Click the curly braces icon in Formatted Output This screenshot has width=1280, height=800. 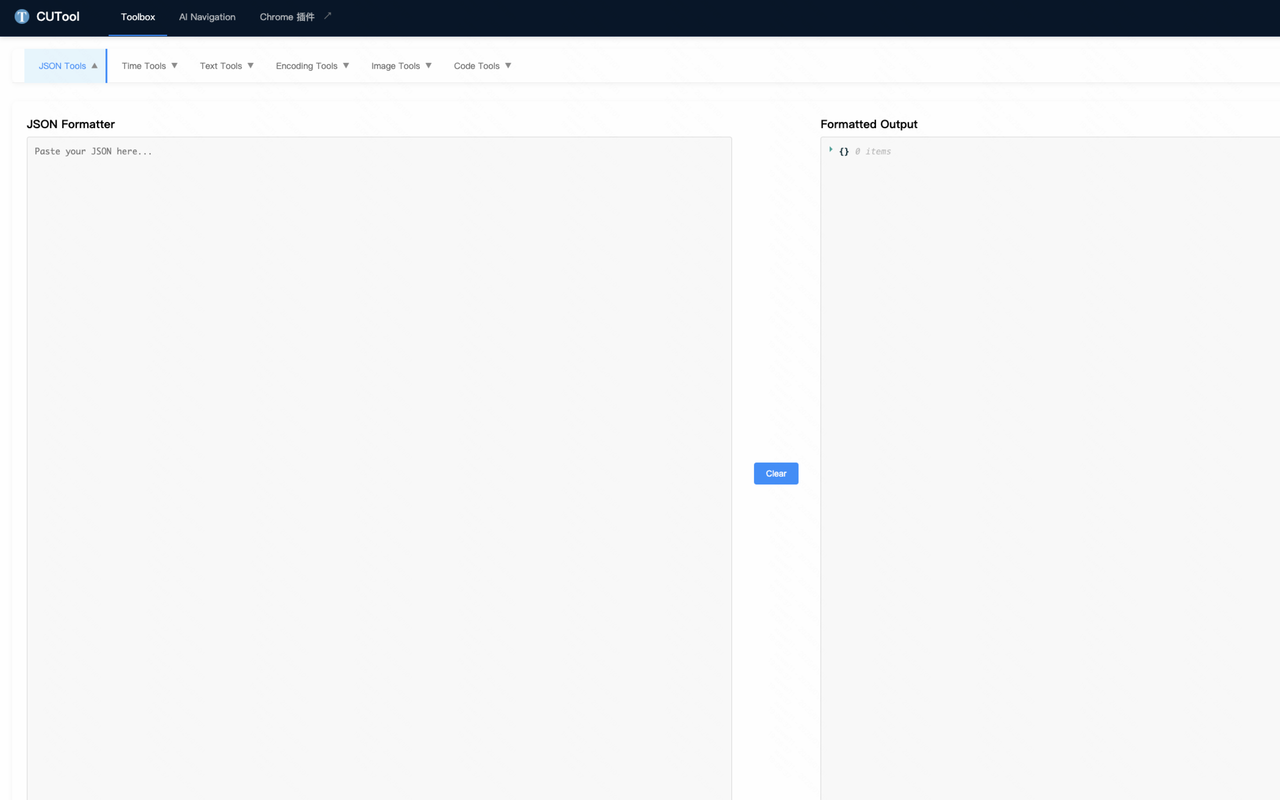pos(844,152)
